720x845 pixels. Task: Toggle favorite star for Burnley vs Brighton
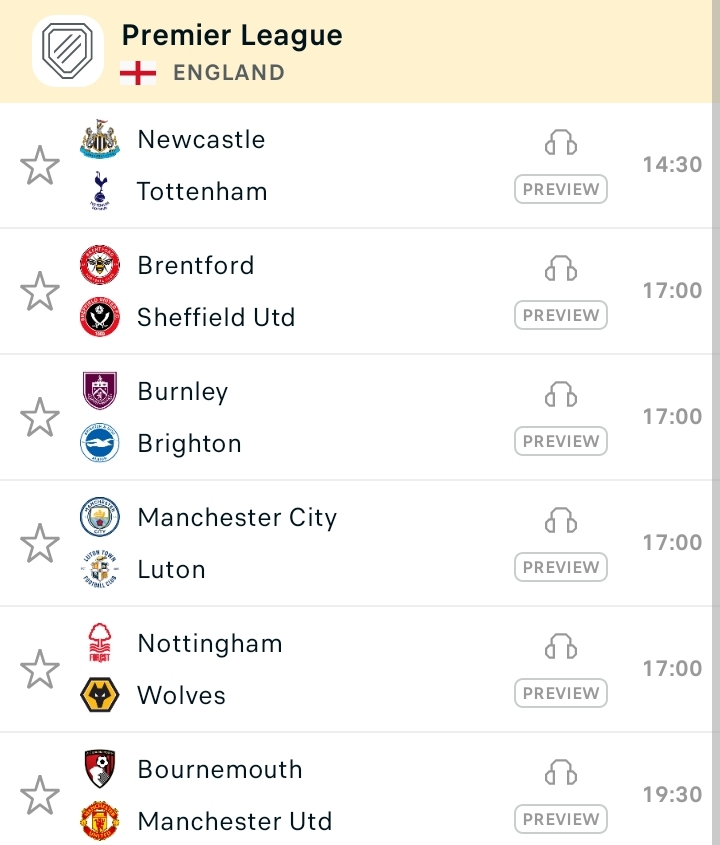pos(40,417)
